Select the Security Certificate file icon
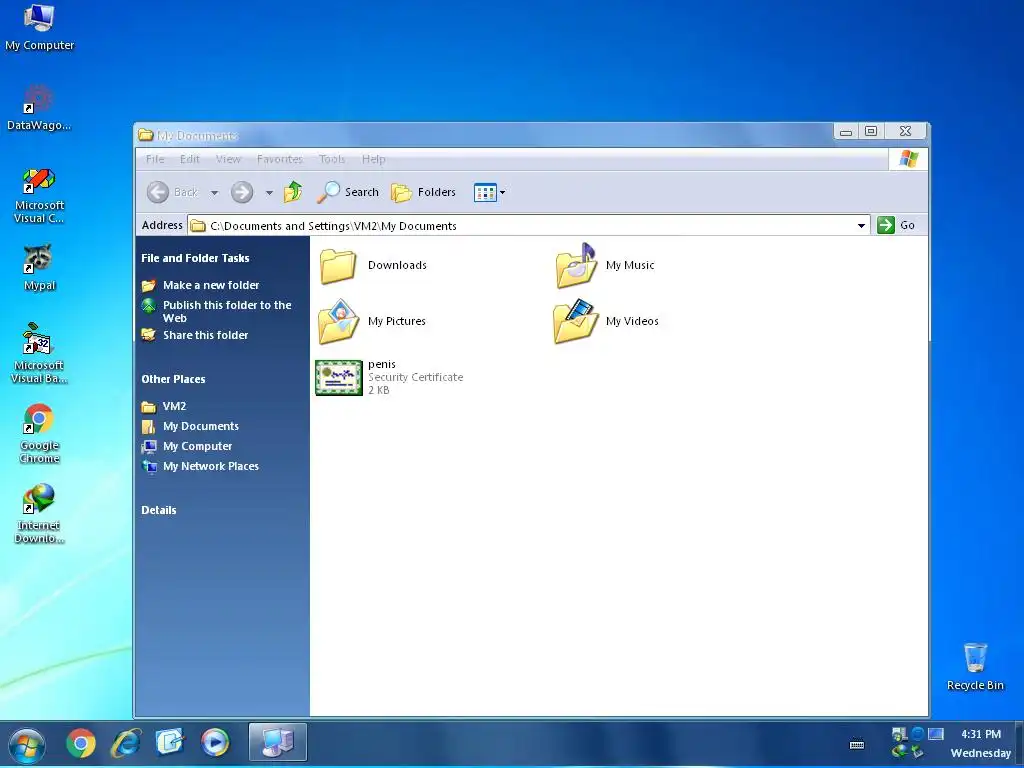This screenshot has width=1024, height=768. tap(339, 377)
